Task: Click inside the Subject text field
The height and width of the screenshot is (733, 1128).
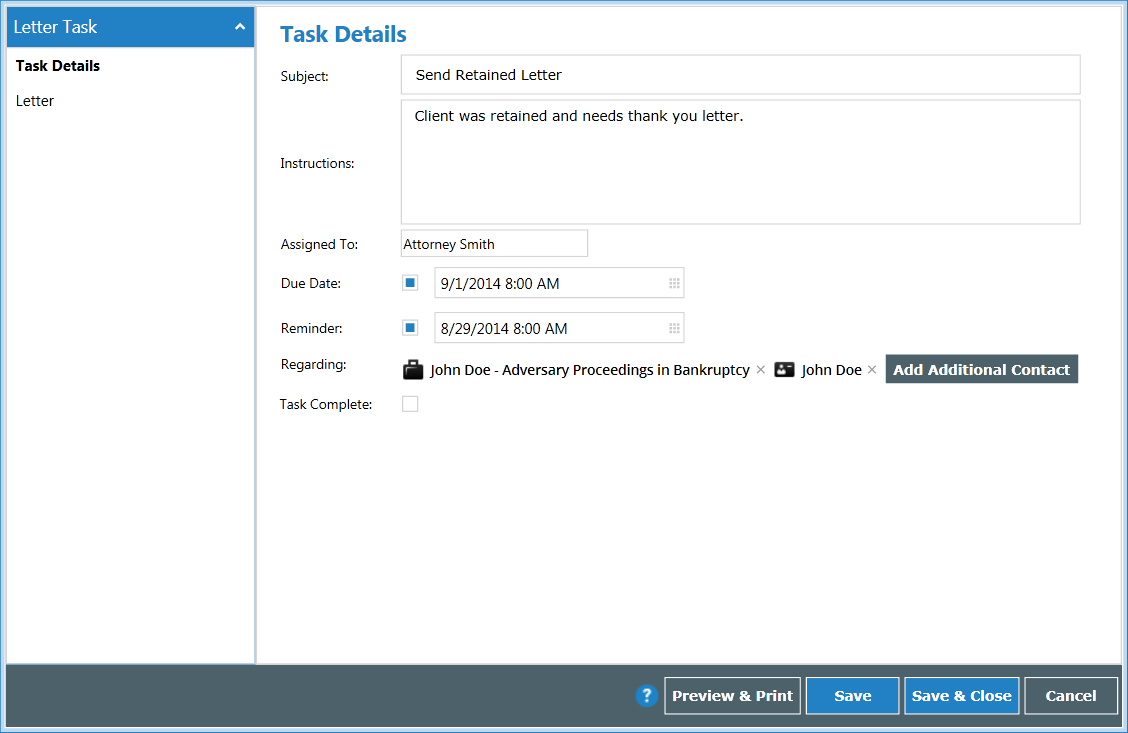Action: coord(740,74)
